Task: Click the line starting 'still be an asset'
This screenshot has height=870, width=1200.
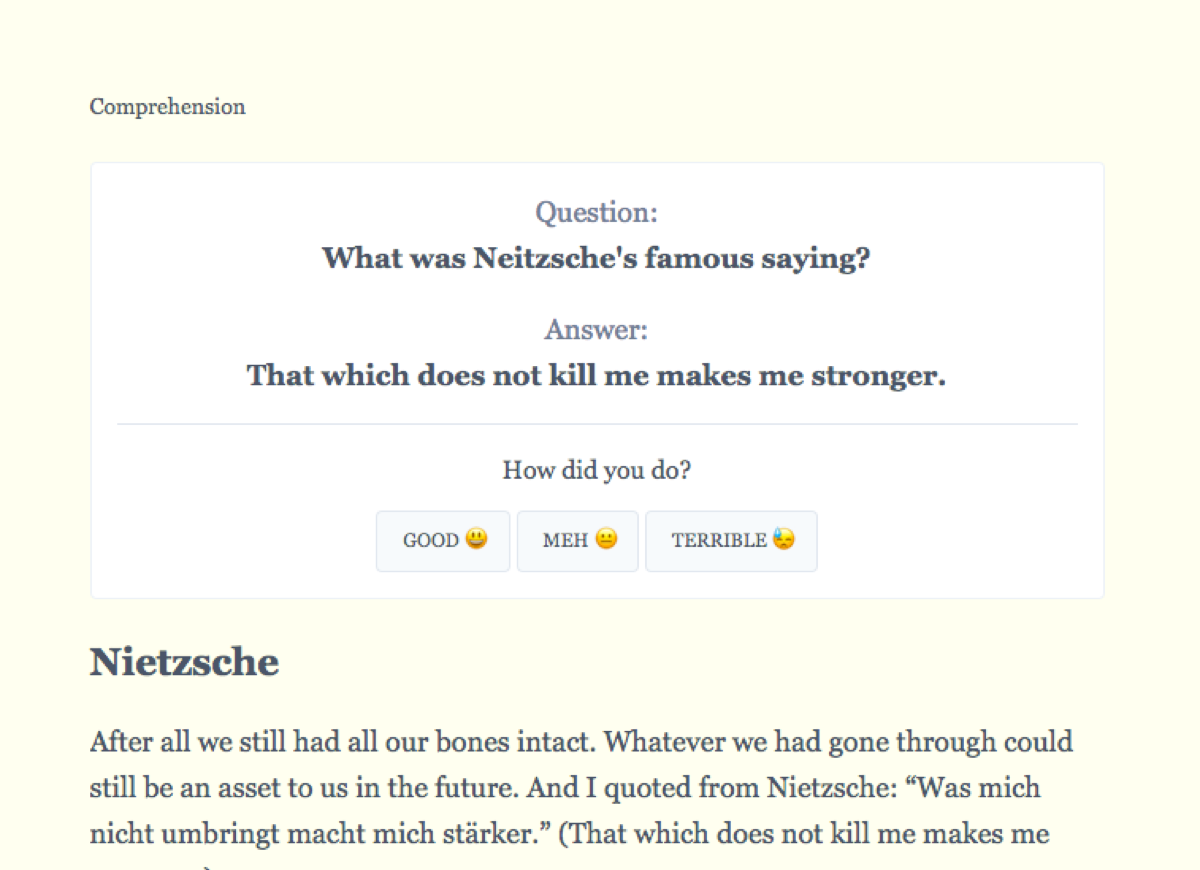Action: click(565, 788)
